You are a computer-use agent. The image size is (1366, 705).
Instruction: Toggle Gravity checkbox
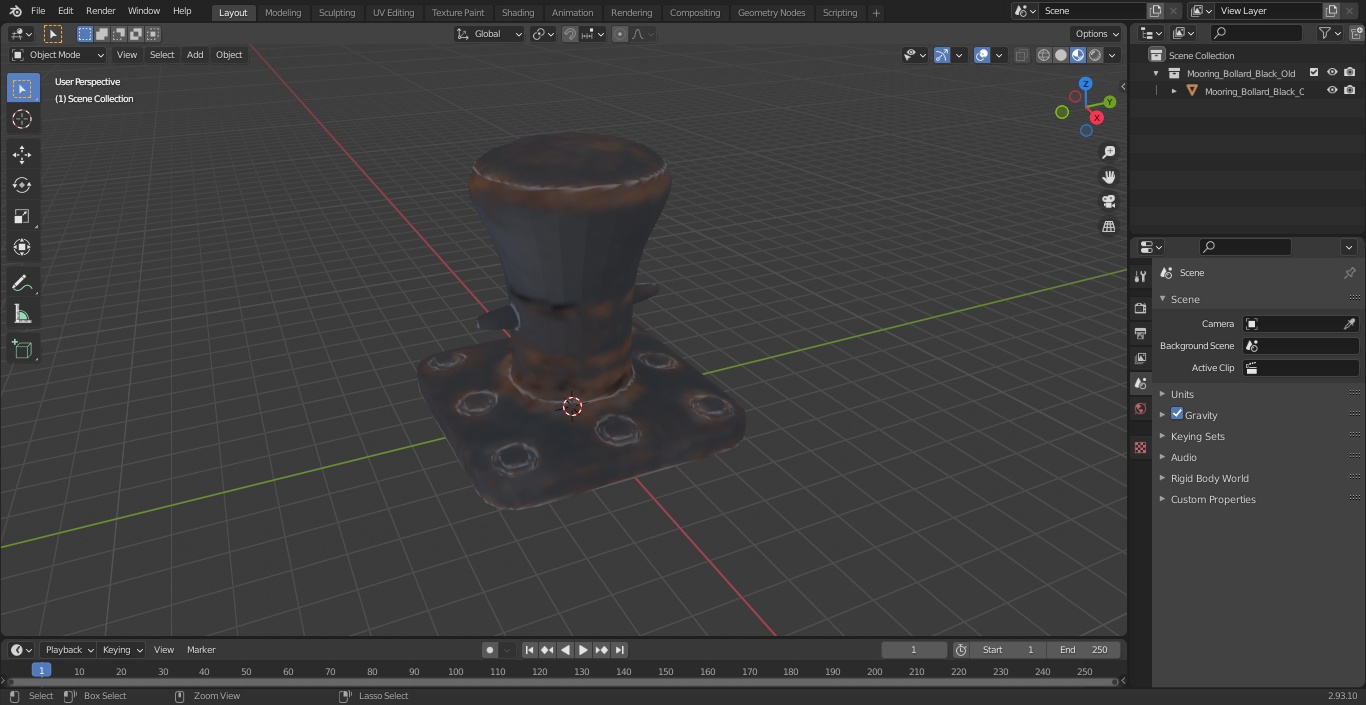1177,414
